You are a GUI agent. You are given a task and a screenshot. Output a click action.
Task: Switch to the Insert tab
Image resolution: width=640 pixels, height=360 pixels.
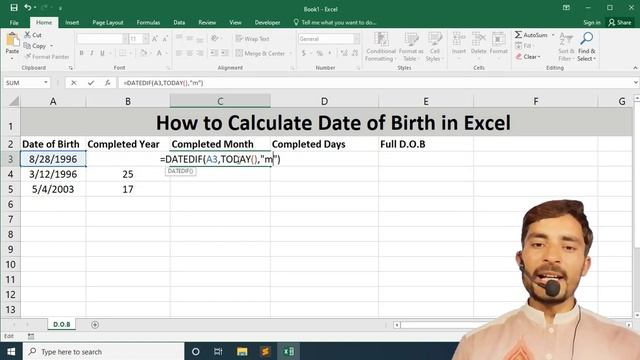click(72, 22)
